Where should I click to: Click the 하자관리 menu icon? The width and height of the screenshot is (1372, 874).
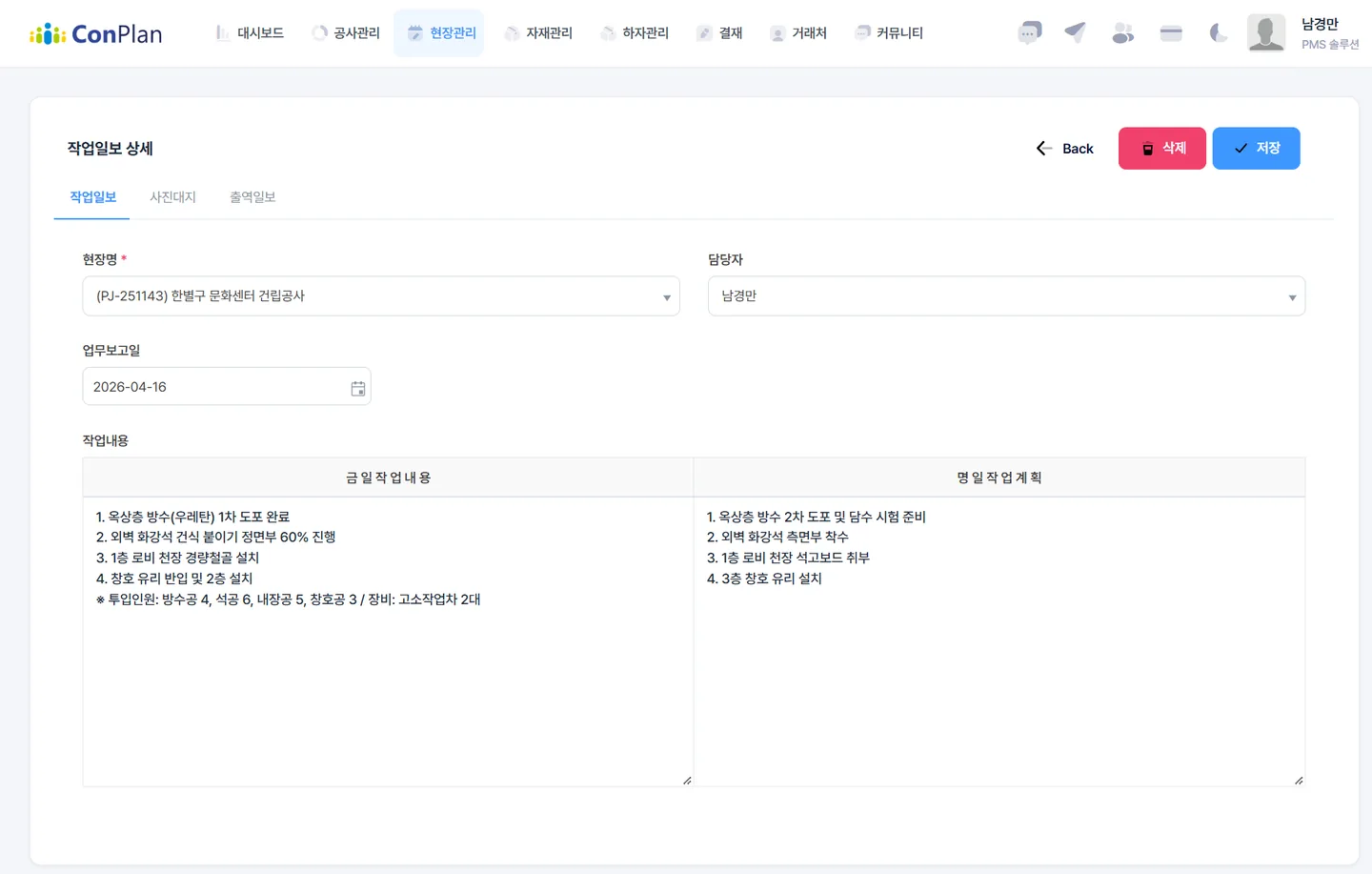pyautogui.click(x=608, y=33)
